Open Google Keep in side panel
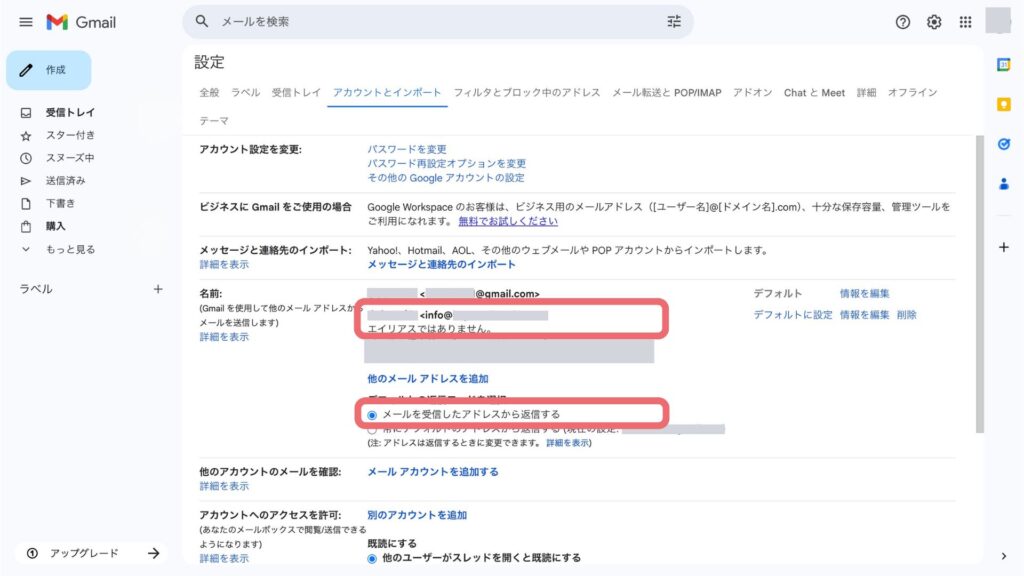1024x576 pixels. point(1004,104)
